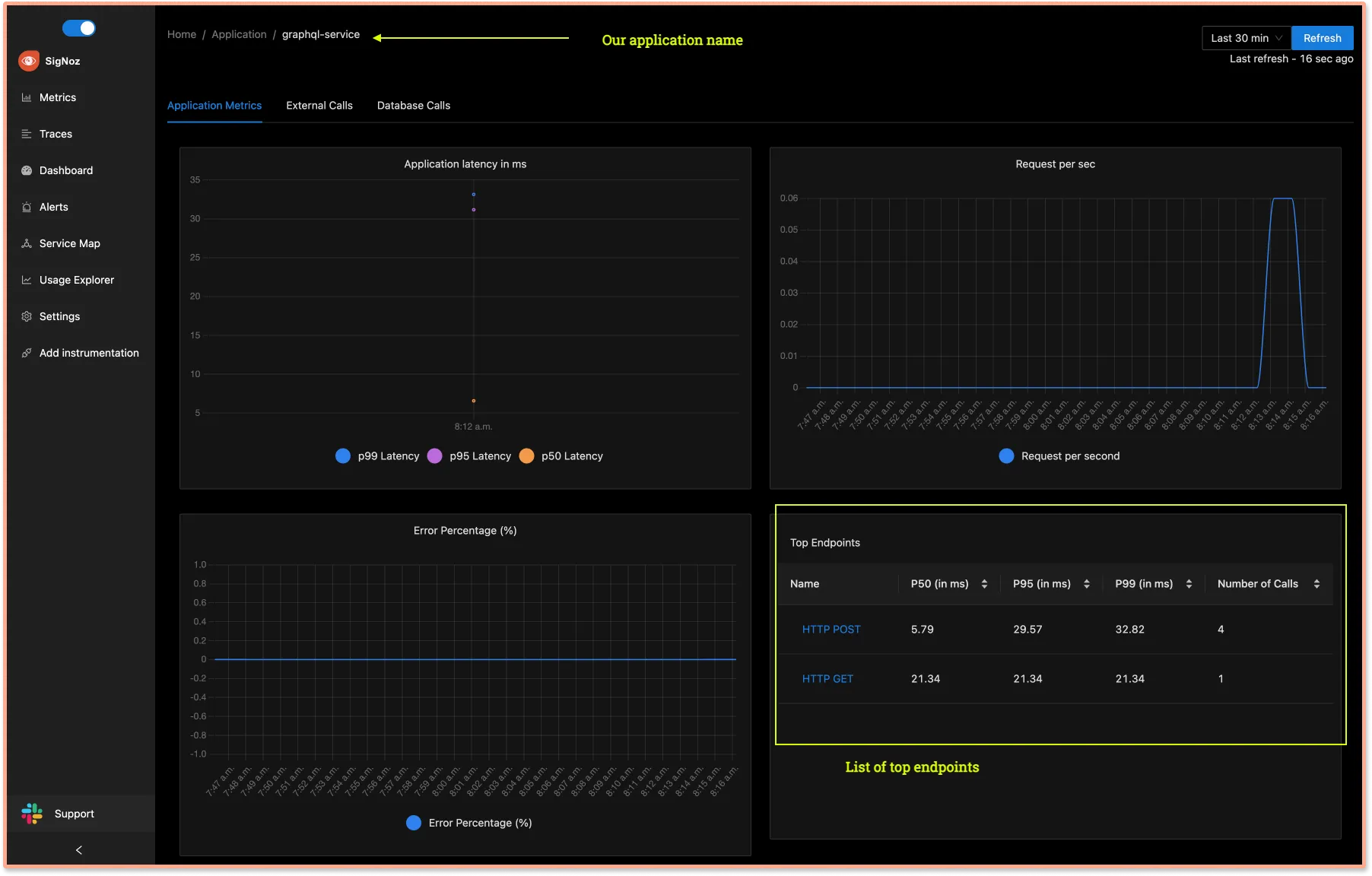This screenshot has height=876, width=1372.
Task: Click the SigNoz logo icon
Action: pyautogui.click(x=29, y=61)
